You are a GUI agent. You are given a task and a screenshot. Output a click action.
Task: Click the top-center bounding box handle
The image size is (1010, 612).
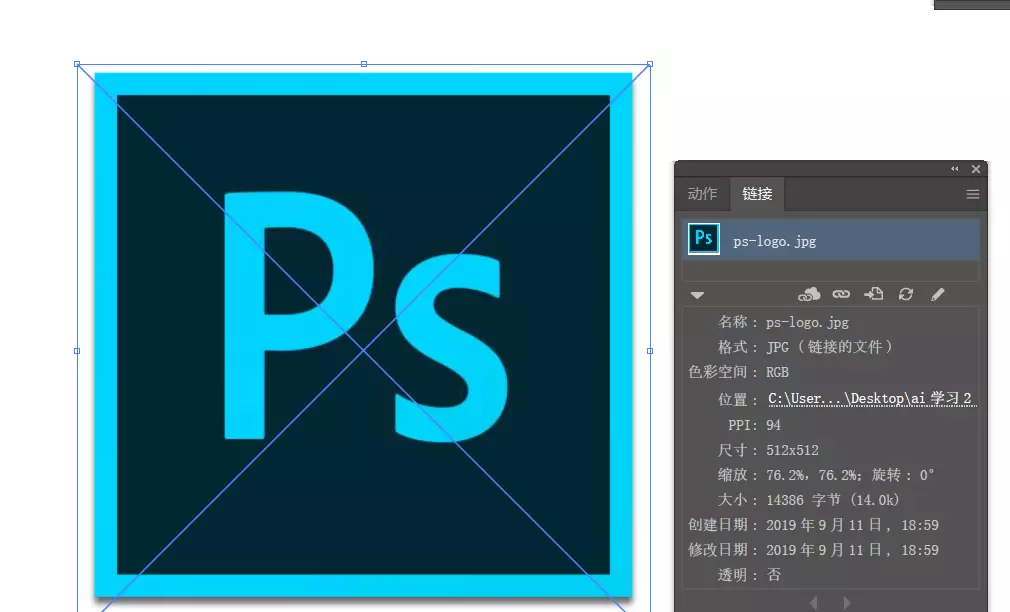(363, 64)
